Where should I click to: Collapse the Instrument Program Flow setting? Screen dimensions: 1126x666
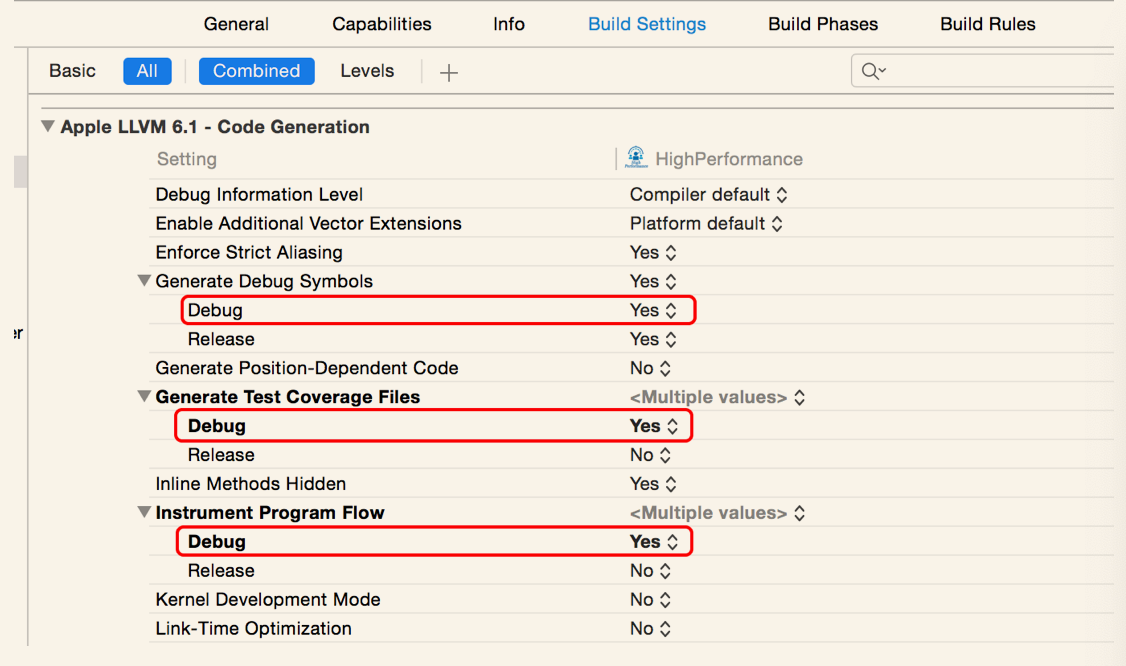[x=144, y=512]
